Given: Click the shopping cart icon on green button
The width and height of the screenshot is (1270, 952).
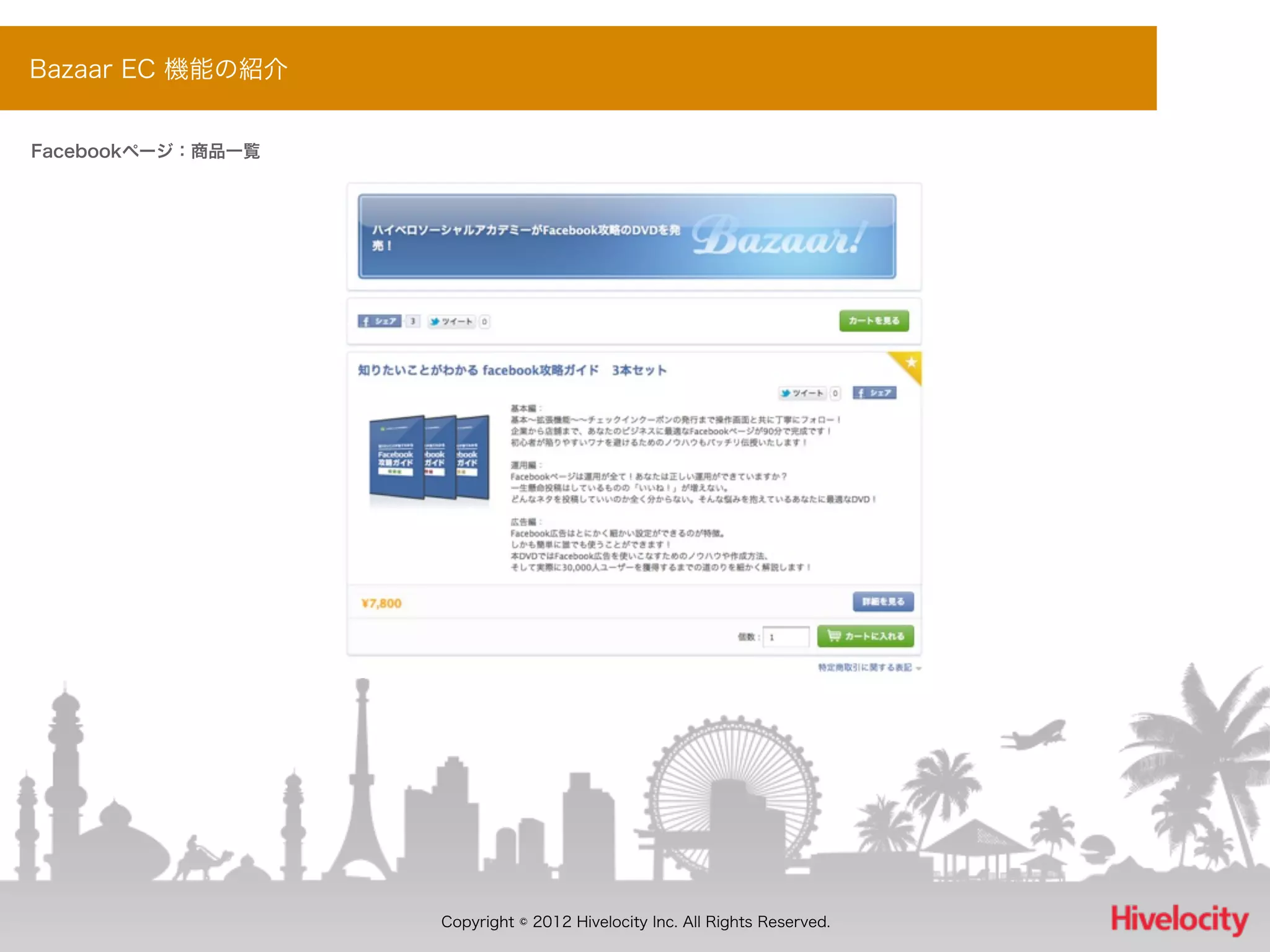Looking at the screenshot, I should tap(834, 635).
